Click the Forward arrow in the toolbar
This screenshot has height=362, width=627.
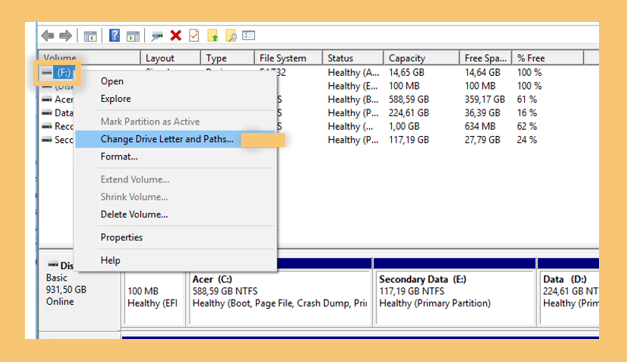(66, 36)
